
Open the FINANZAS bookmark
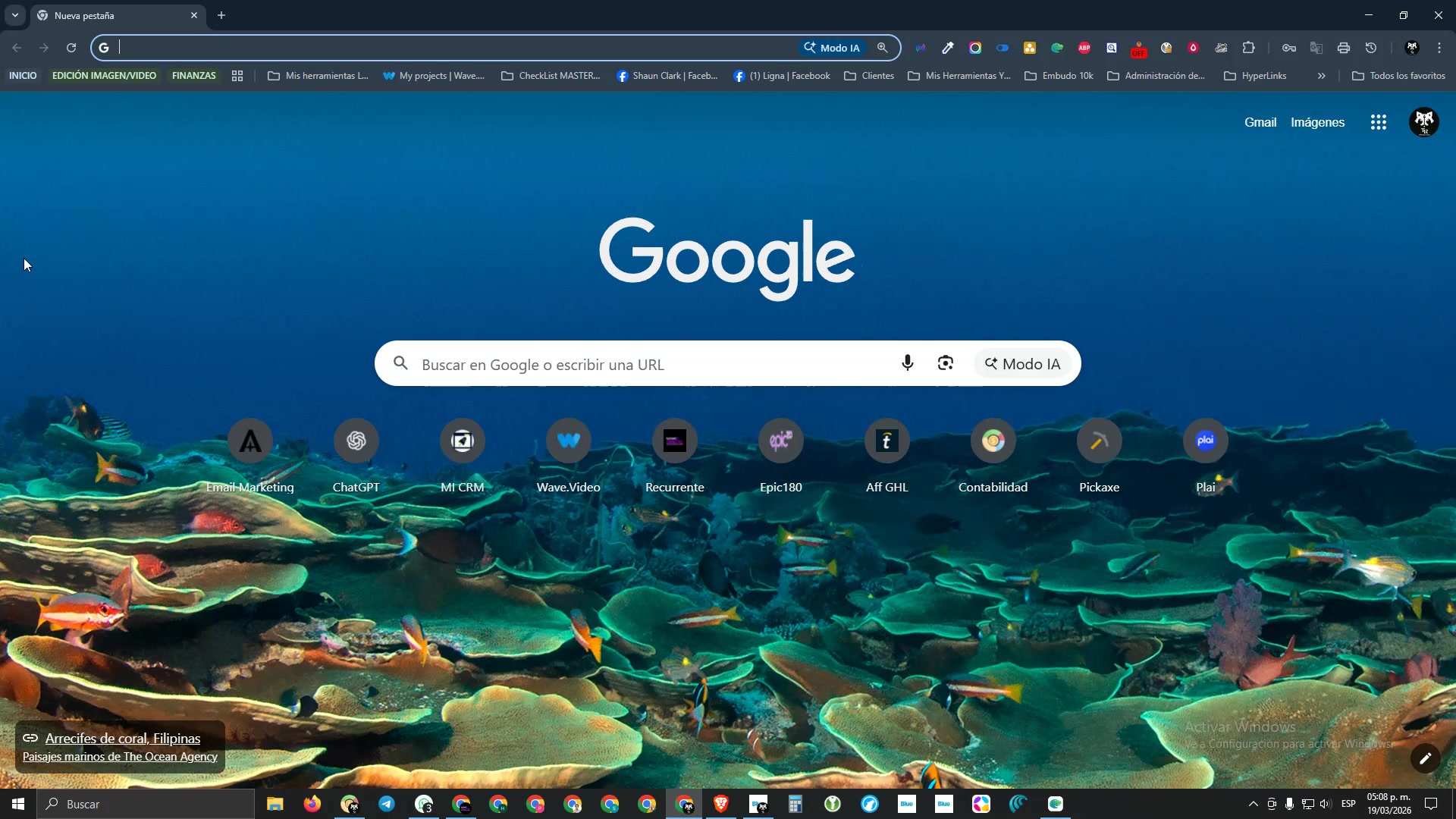pos(193,76)
